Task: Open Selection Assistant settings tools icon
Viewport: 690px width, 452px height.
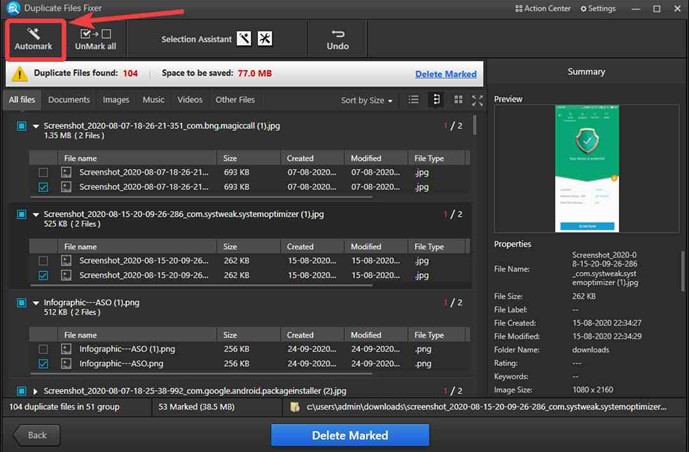Action: 264,39
